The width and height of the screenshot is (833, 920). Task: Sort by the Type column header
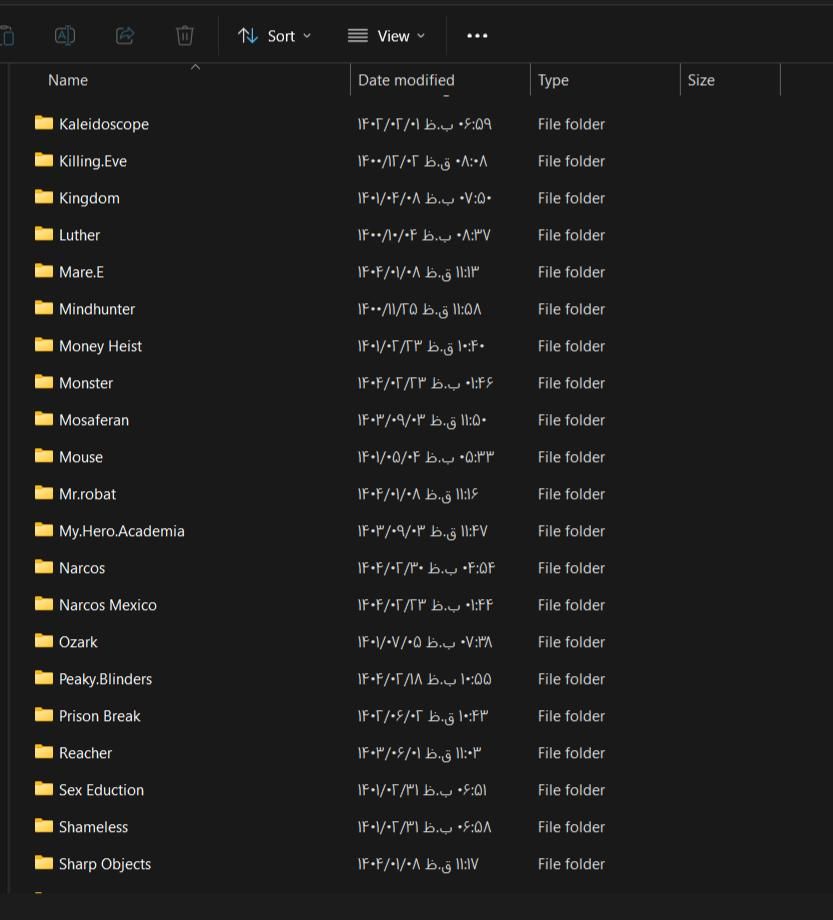[x=553, y=80]
